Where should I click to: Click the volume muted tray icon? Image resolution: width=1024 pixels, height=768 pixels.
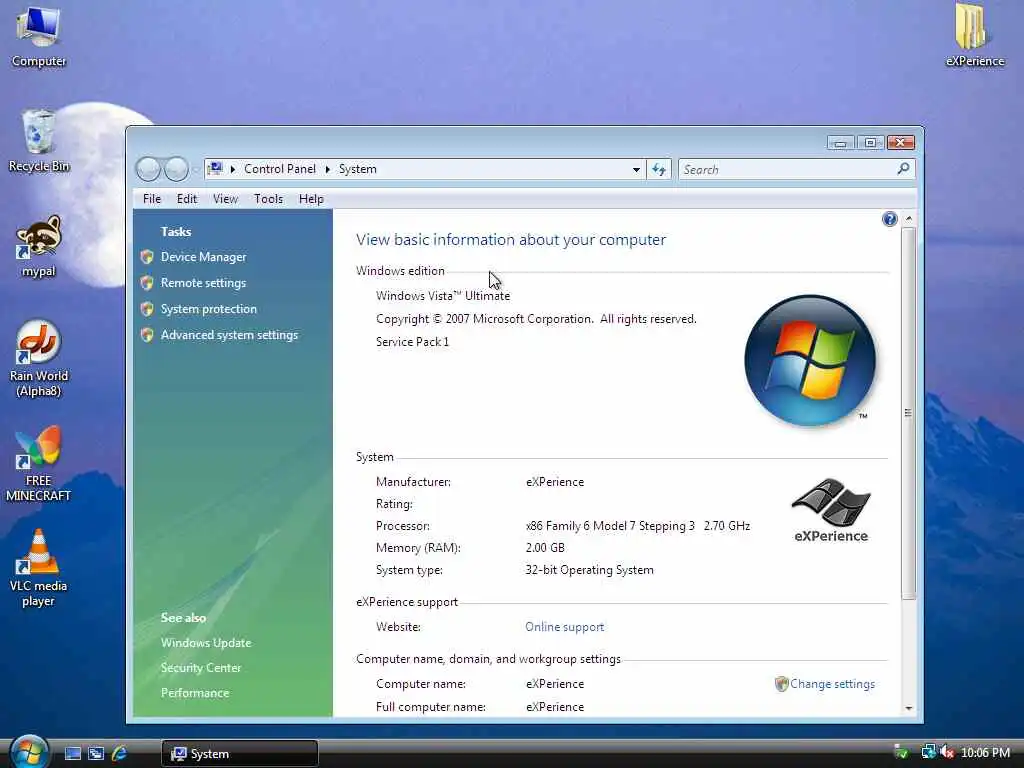[947, 752]
